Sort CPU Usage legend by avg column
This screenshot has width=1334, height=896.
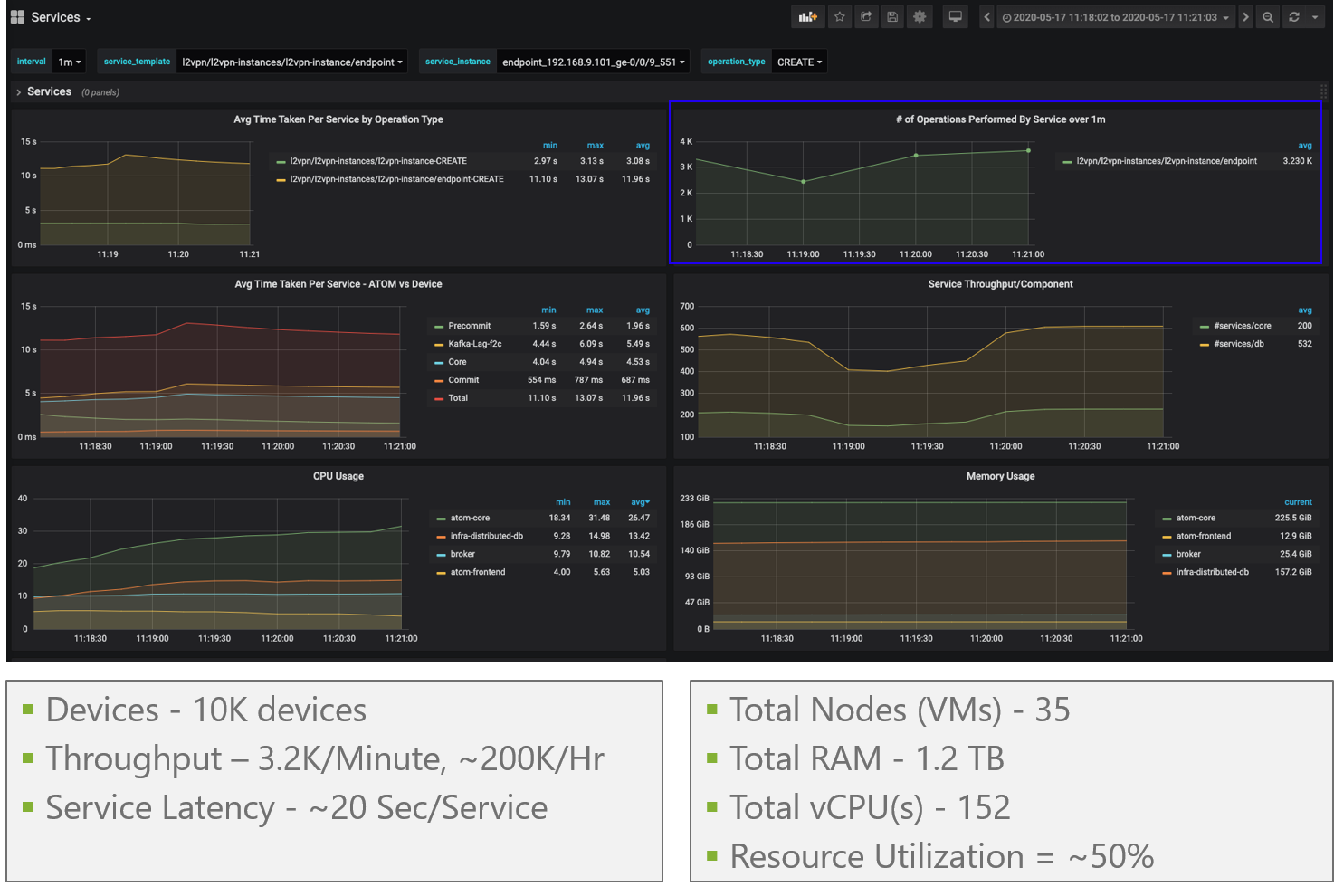tap(640, 502)
